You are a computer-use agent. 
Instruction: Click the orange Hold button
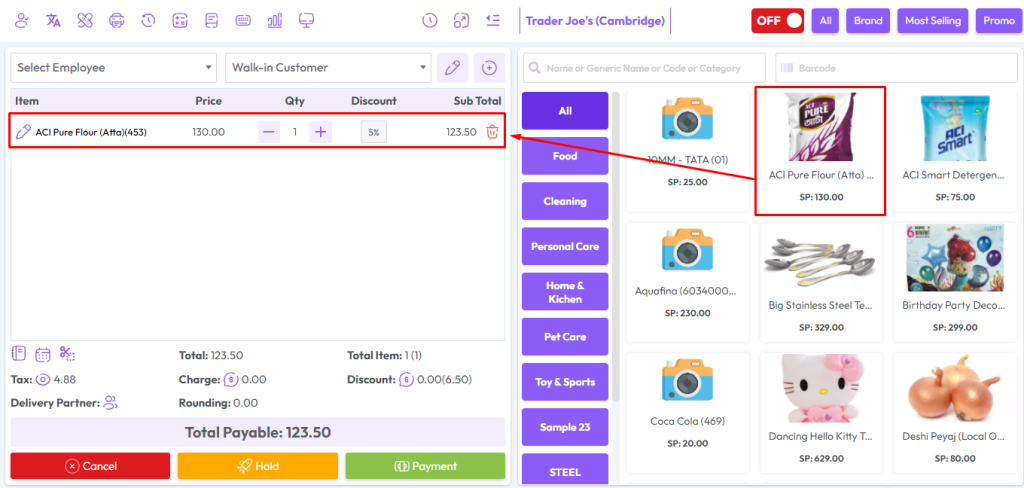258,466
